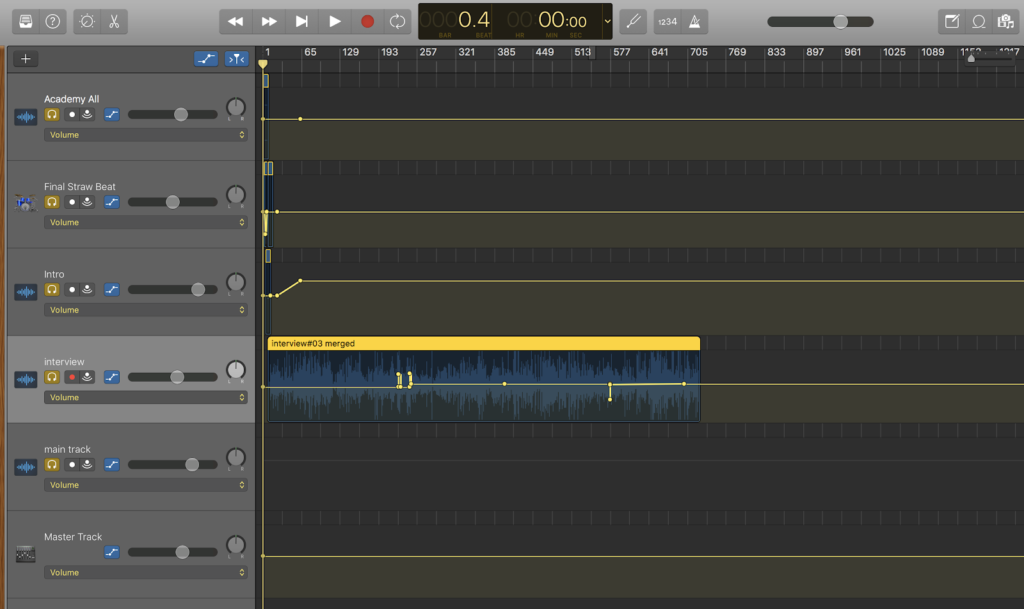
Task: Open the Master Track Volume dropdown
Action: [x=145, y=572]
